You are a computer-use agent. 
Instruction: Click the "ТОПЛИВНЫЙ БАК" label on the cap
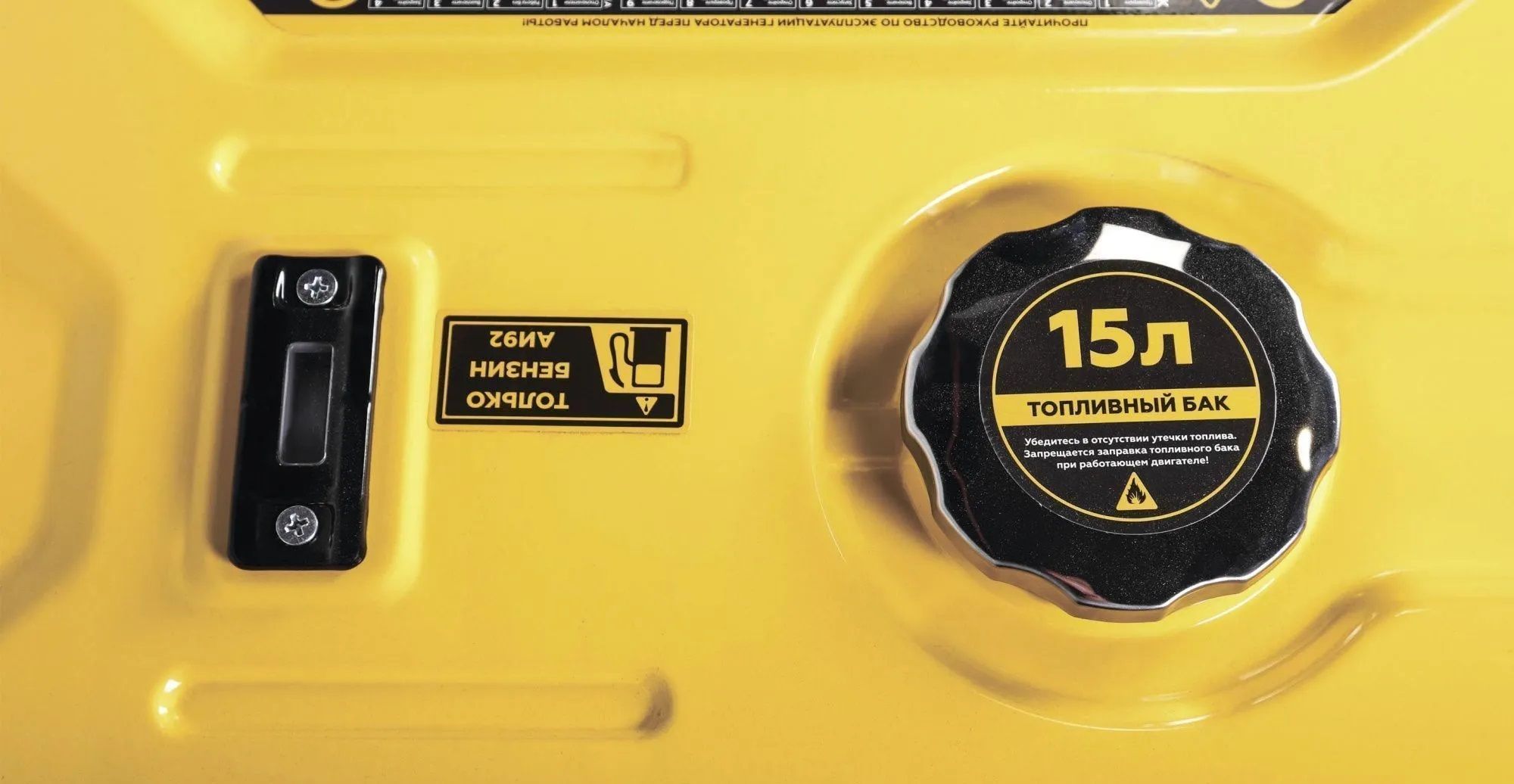(x=1128, y=407)
